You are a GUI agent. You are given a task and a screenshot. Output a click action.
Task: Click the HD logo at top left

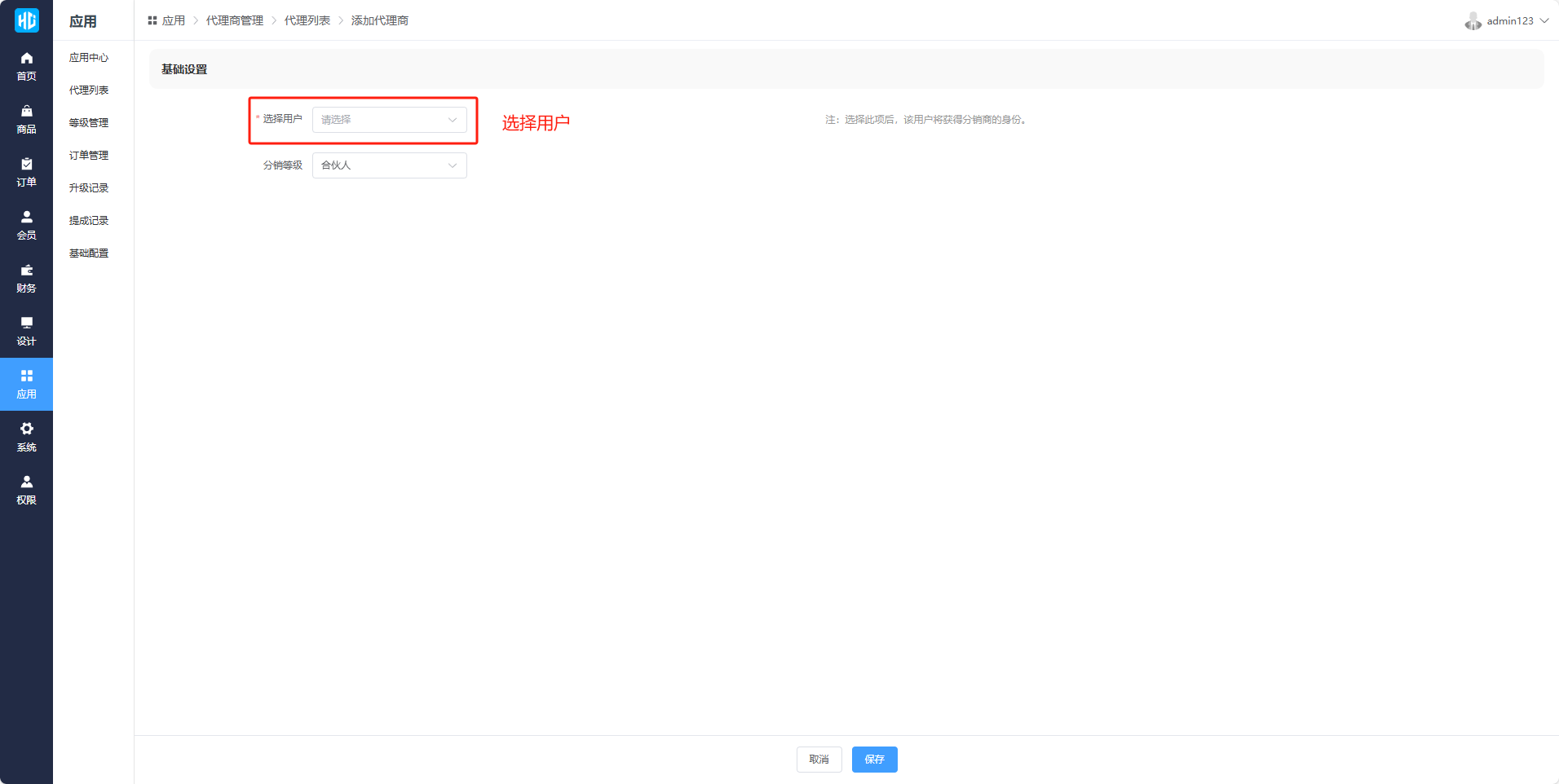(26, 20)
